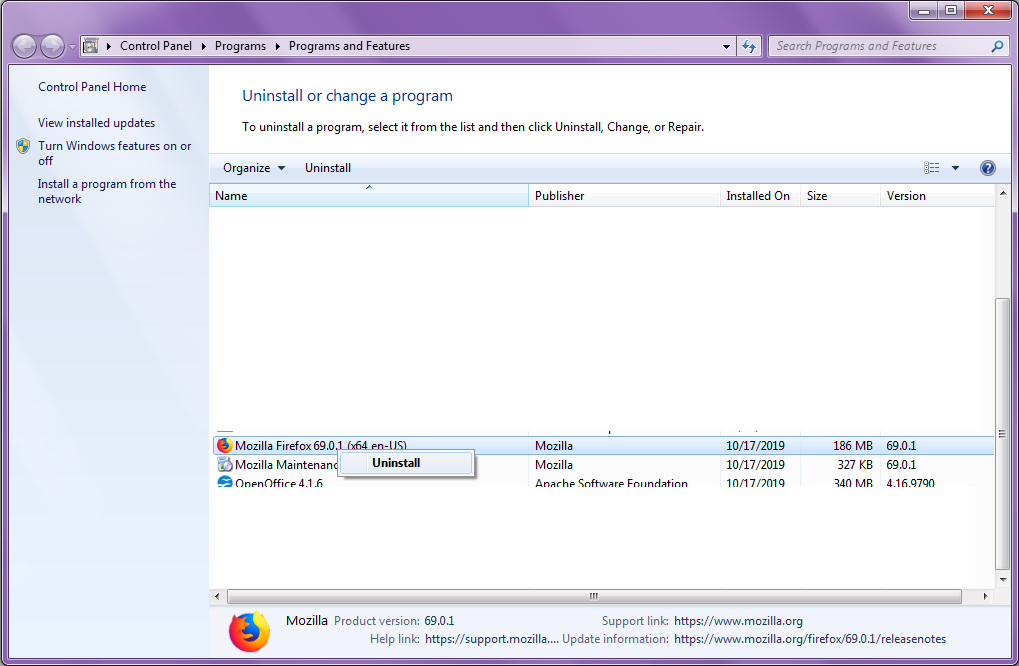
Task: Expand the view options dropdown arrow
Action: click(x=955, y=168)
